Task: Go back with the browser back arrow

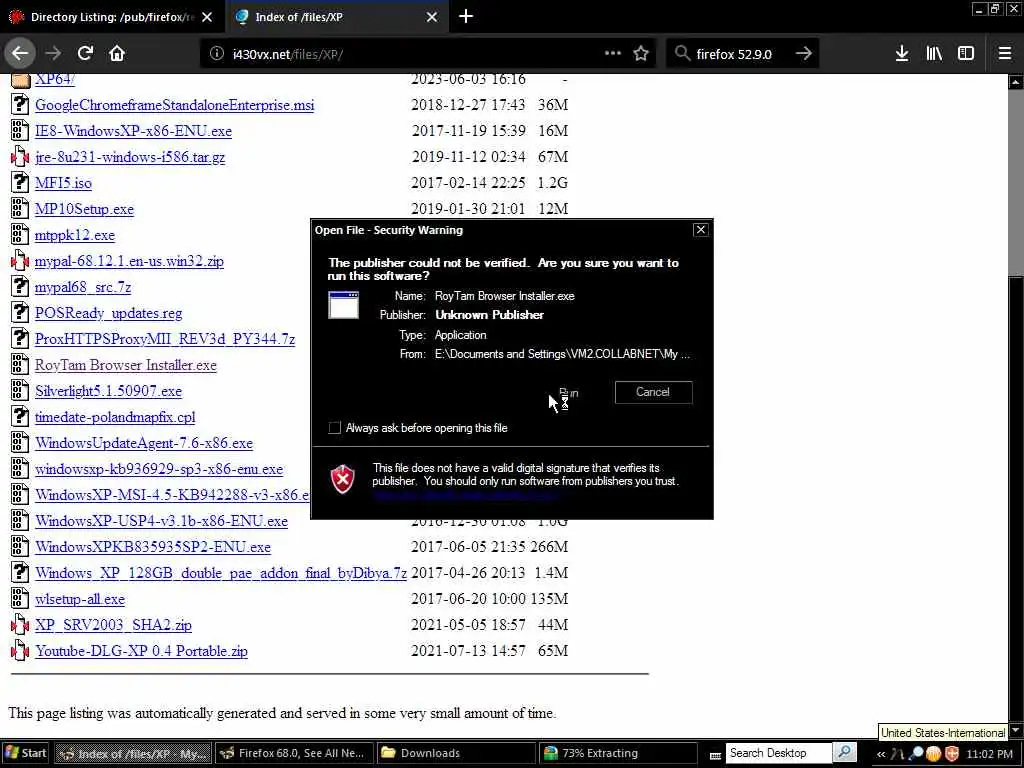Action: point(20,54)
